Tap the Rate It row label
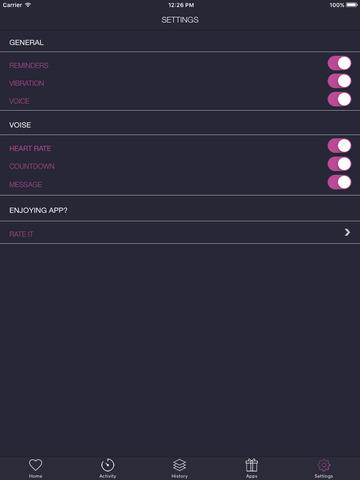The width and height of the screenshot is (360, 480). coord(21,234)
